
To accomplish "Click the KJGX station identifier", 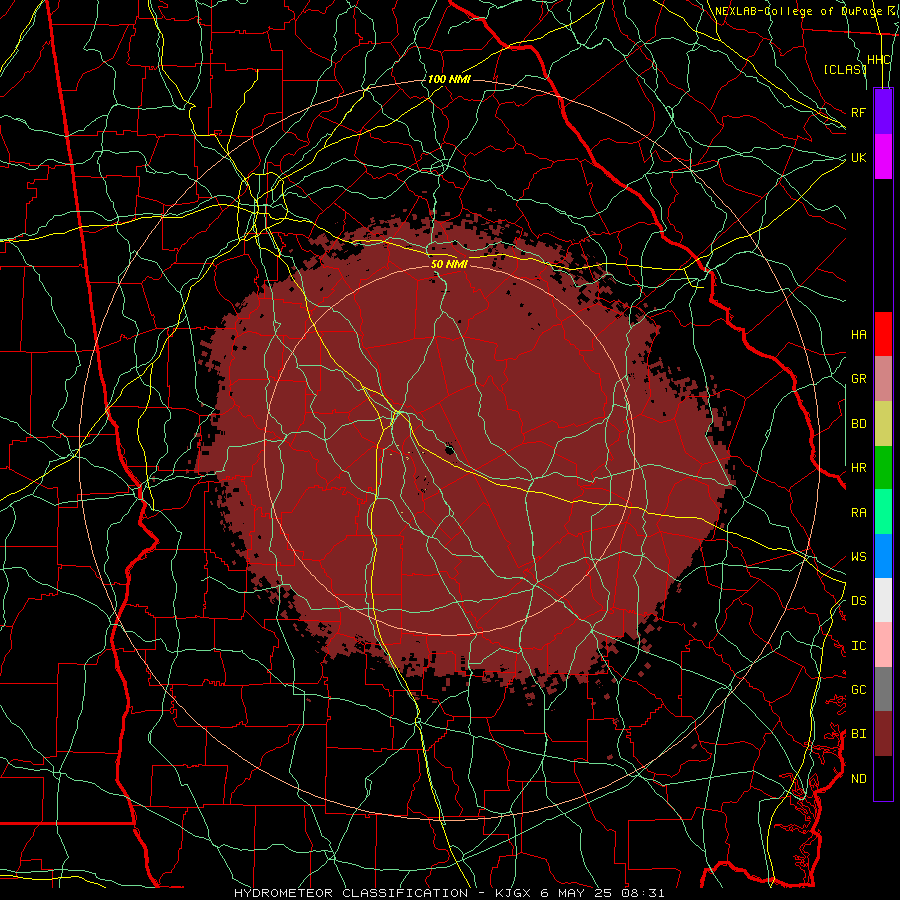I will pyautogui.click(x=514, y=893).
